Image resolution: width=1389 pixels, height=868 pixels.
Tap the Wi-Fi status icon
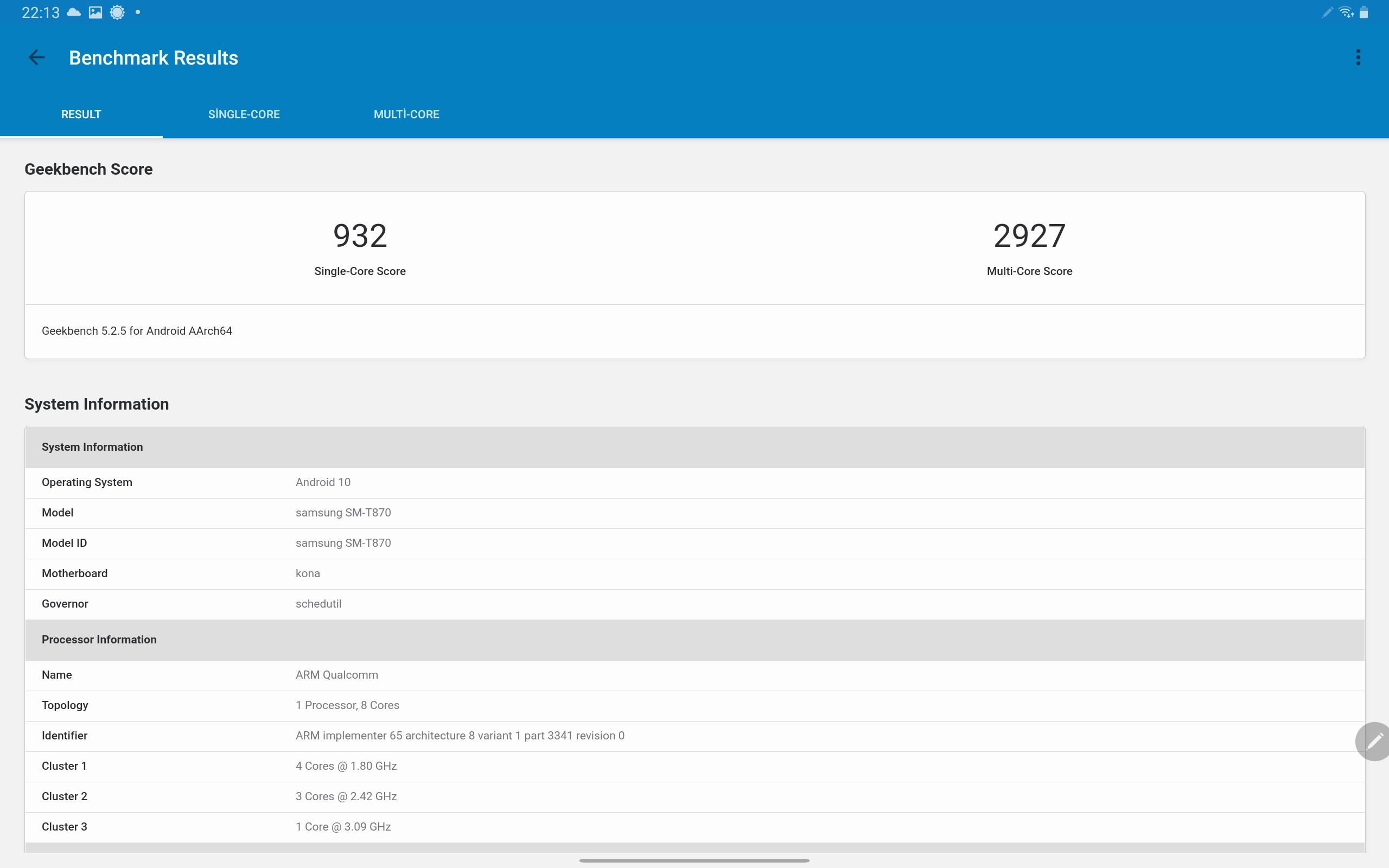tap(1346, 12)
